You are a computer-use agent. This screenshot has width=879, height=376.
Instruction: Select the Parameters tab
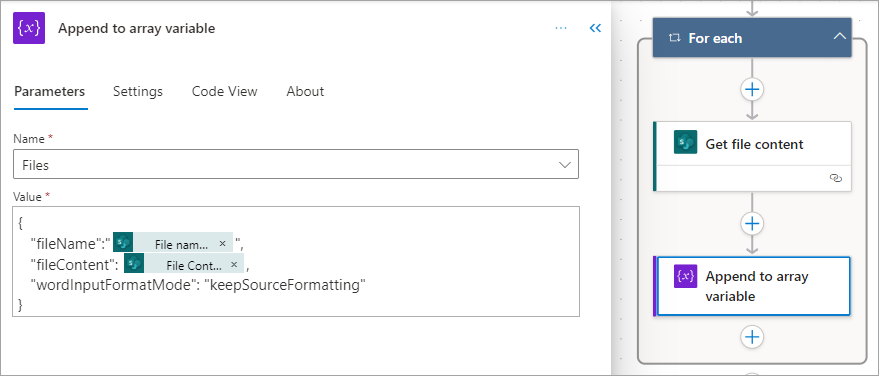49,91
